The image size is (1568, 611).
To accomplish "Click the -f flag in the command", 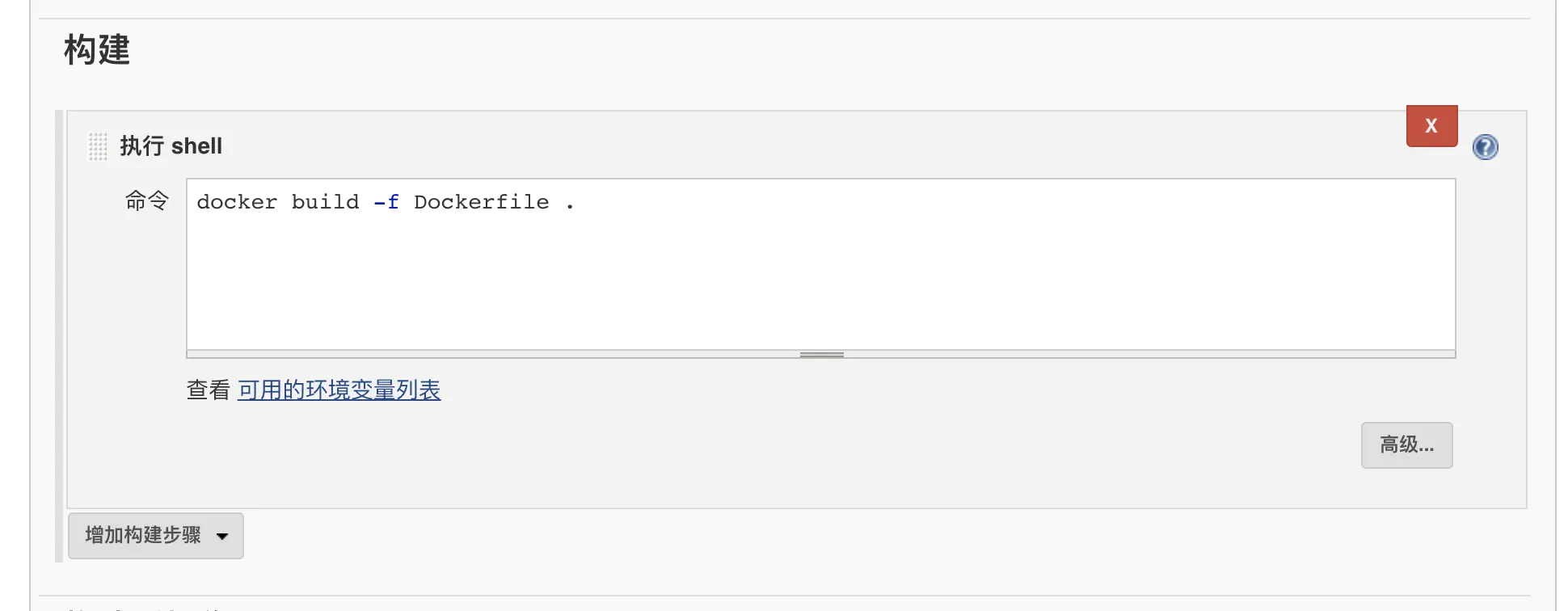I will click(x=386, y=202).
